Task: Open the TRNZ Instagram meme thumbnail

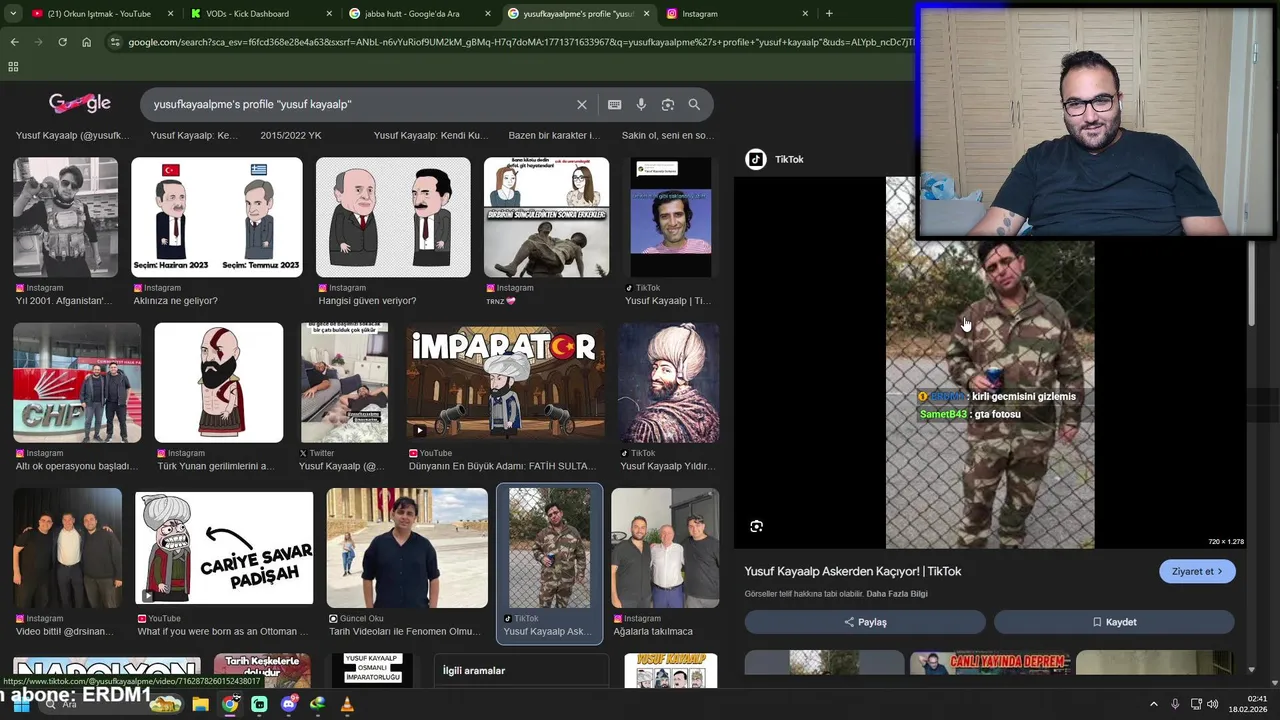Action: tap(546, 217)
